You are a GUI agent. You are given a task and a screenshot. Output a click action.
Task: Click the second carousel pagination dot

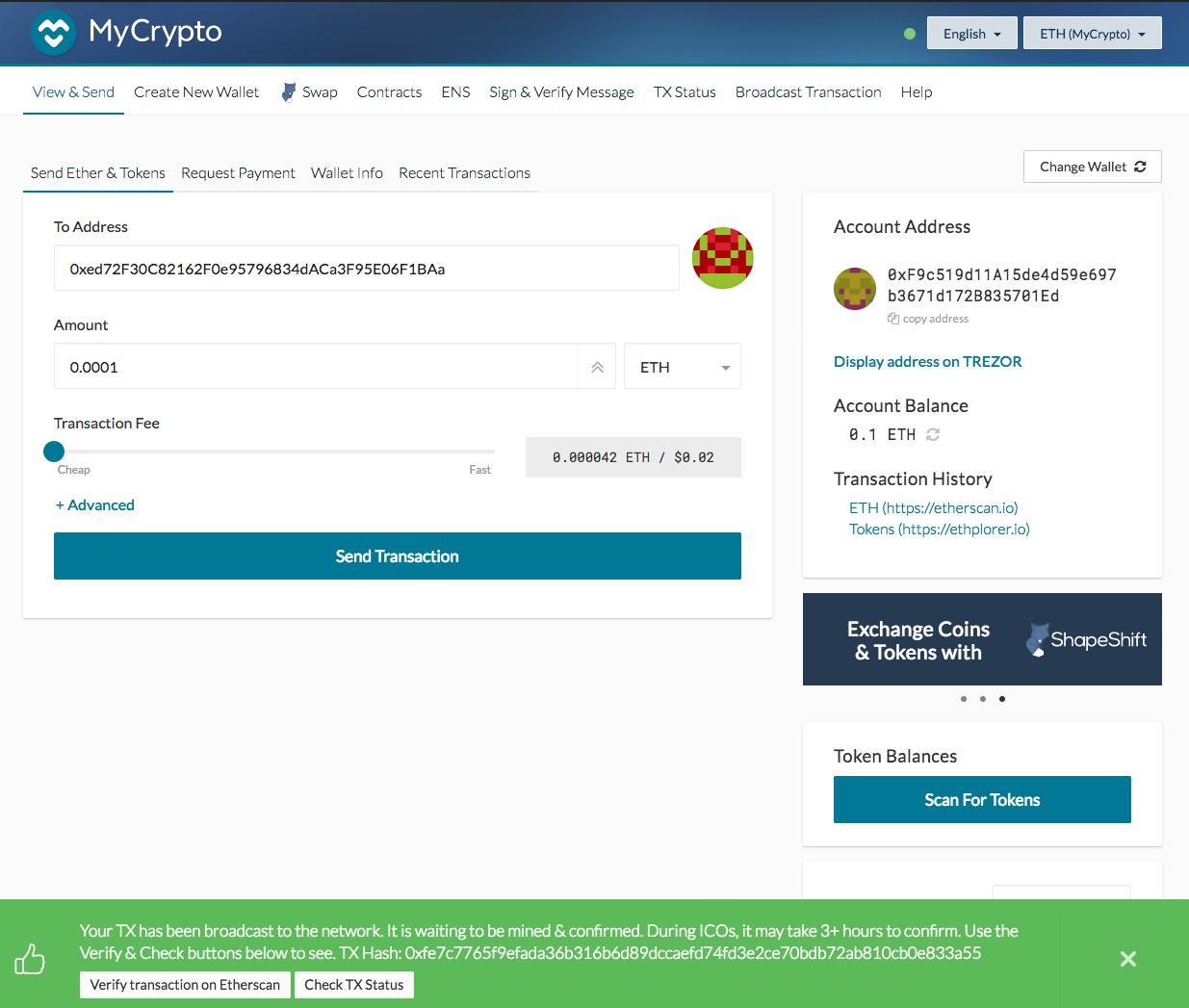[x=983, y=699]
